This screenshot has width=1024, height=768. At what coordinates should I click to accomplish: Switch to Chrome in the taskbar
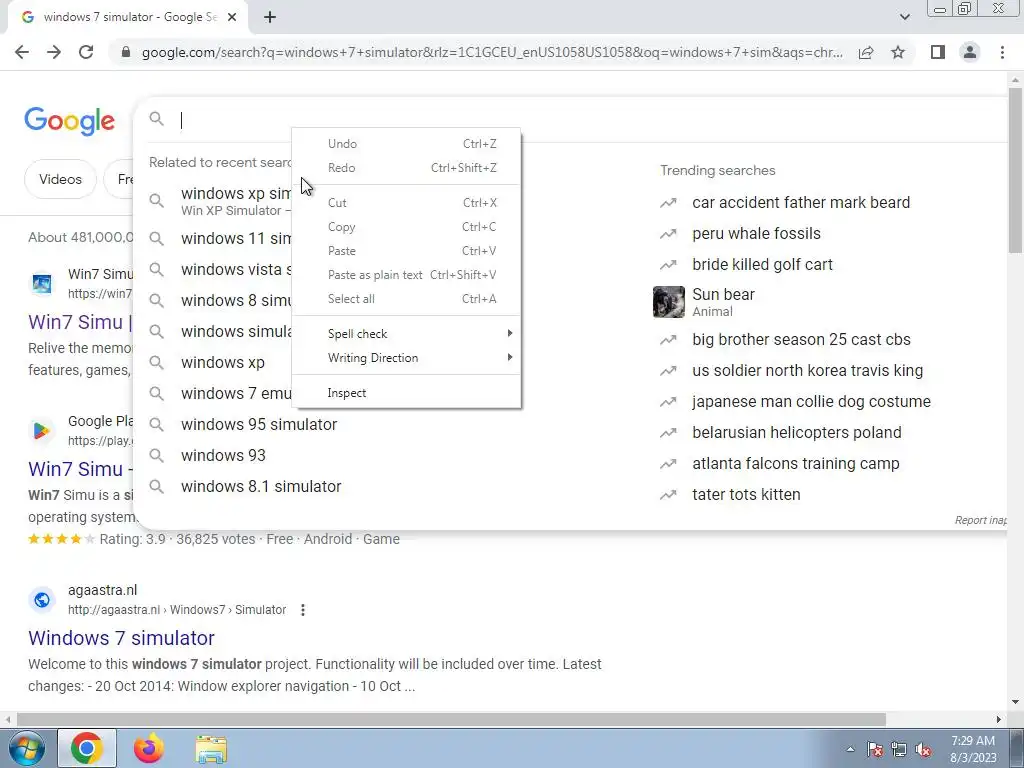coord(87,748)
